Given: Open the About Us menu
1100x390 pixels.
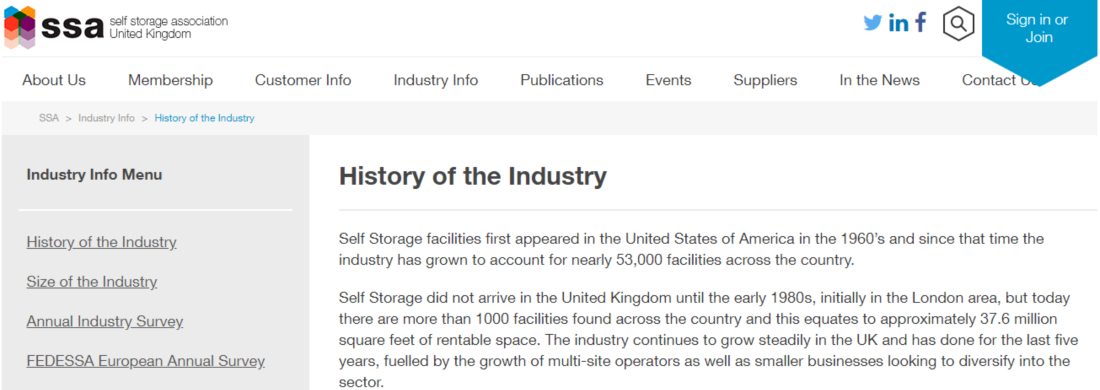Looking at the screenshot, I should point(54,80).
